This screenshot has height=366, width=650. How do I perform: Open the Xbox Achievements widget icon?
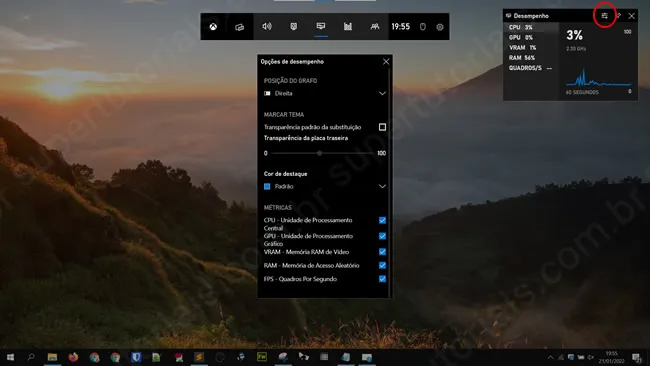(x=293, y=27)
